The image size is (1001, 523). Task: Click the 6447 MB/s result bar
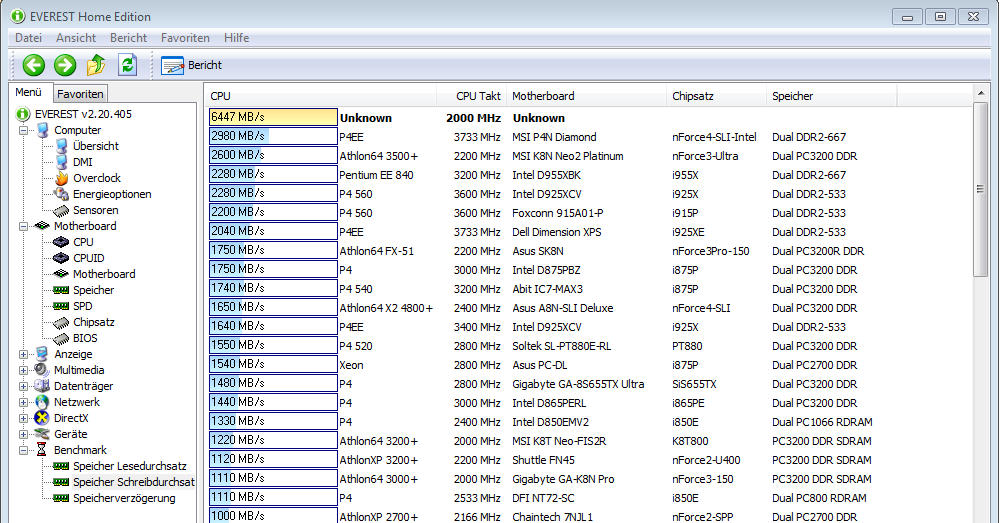click(x=273, y=117)
